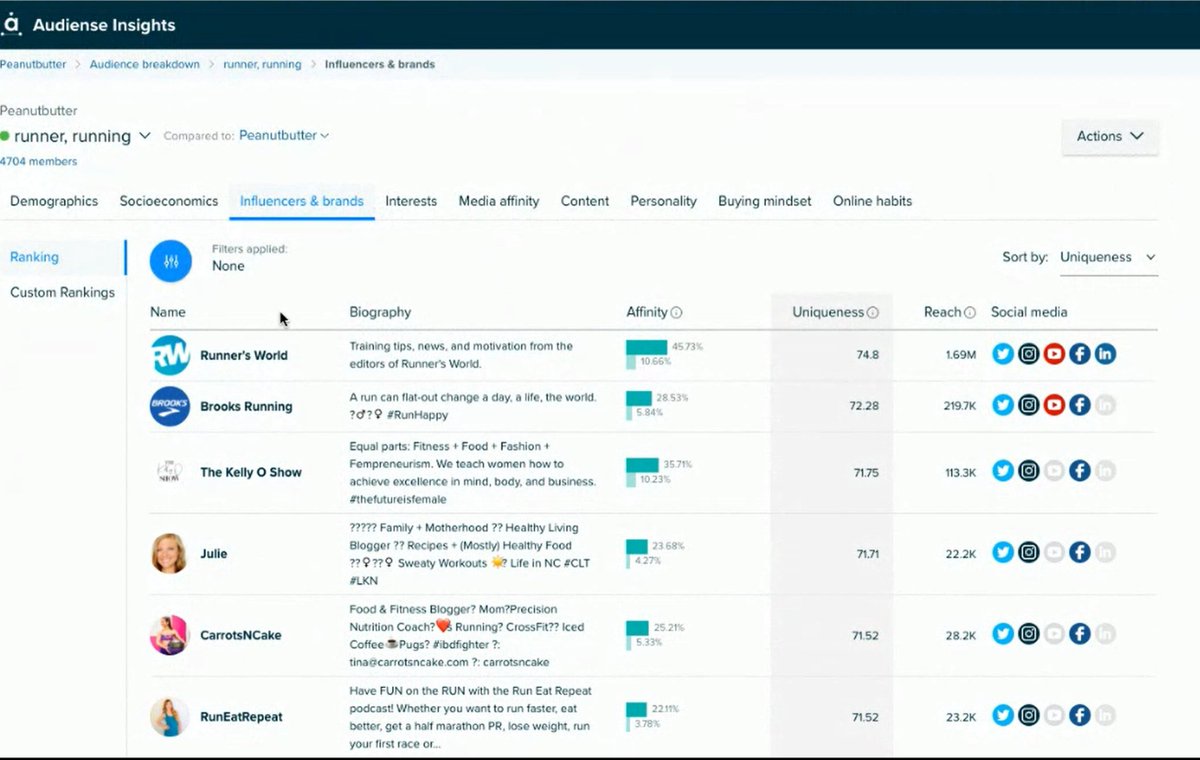Open the Personality tab
Image resolution: width=1200 pixels, height=760 pixels.
(663, 201)
